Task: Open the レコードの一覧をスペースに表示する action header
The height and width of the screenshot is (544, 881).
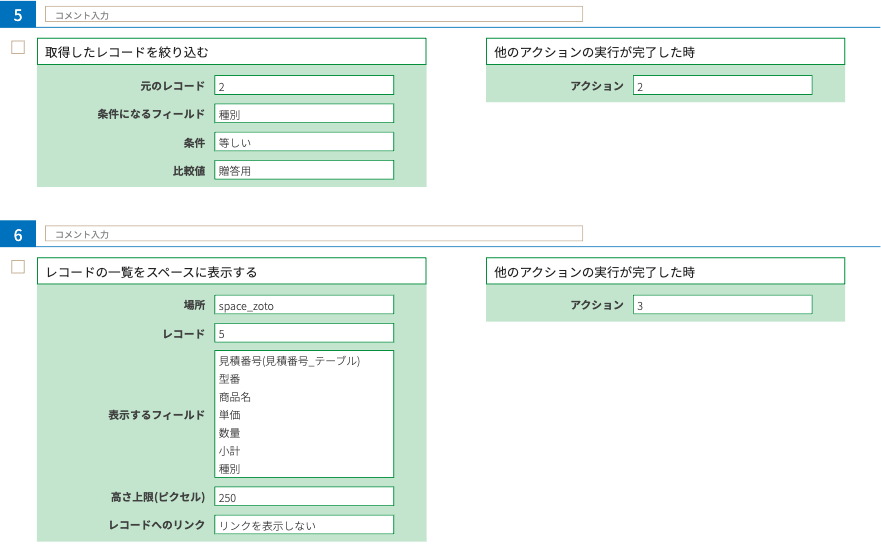Action: point(231,271)
